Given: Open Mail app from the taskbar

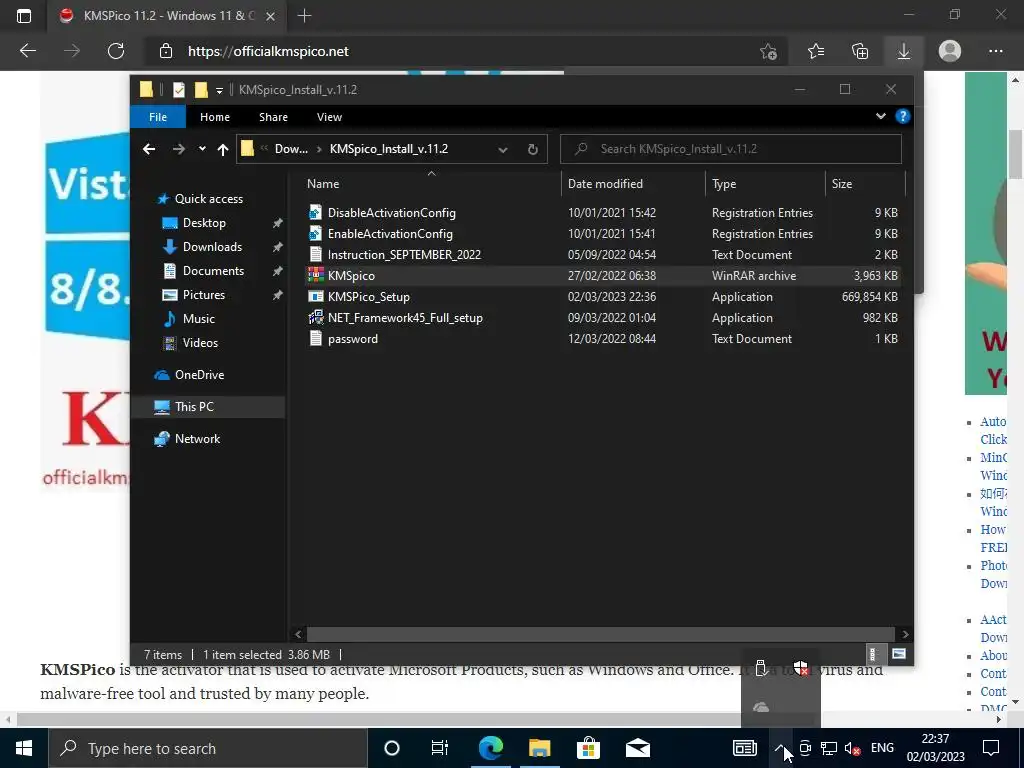Looking at the screenshot, I should point(637,748).
